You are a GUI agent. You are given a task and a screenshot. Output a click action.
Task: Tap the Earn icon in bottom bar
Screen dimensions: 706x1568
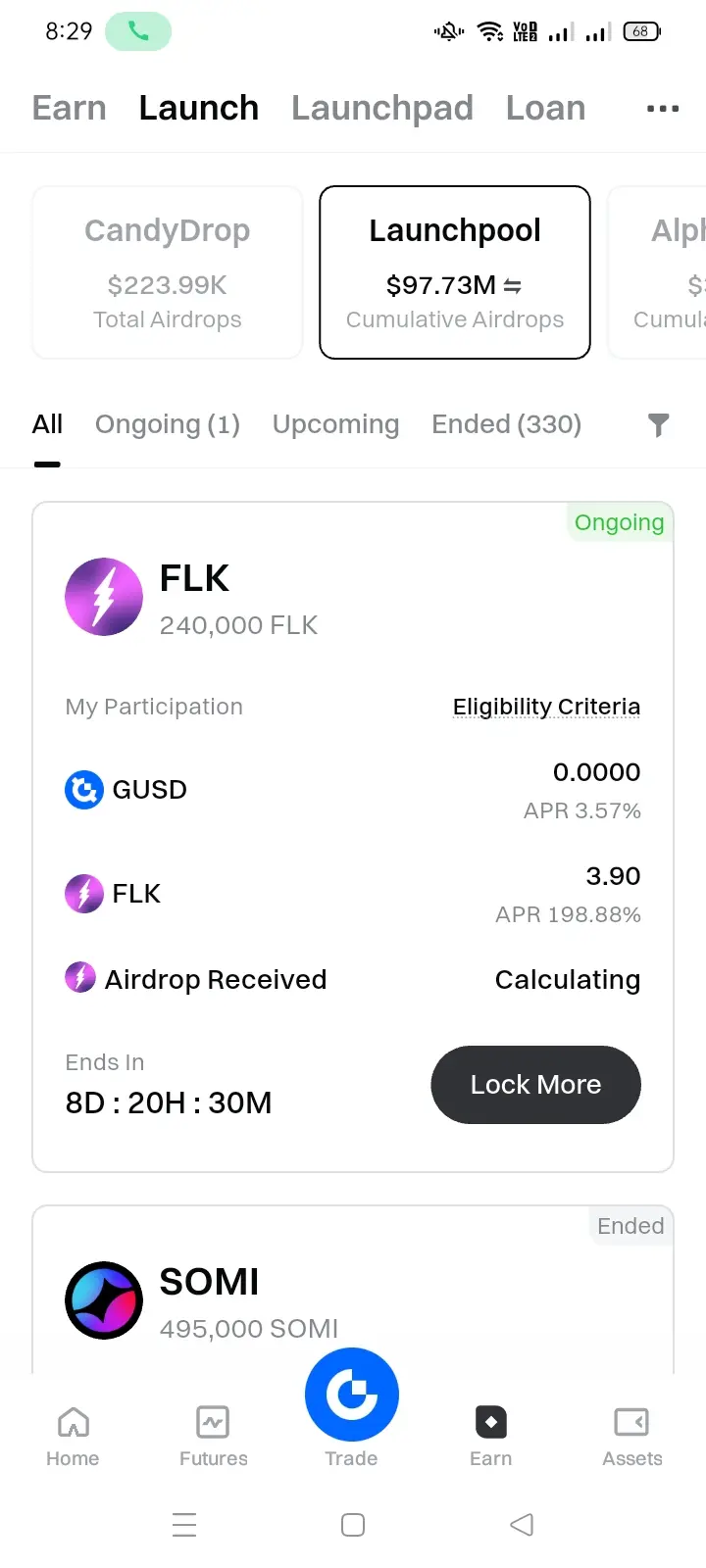click(490, 1422)
